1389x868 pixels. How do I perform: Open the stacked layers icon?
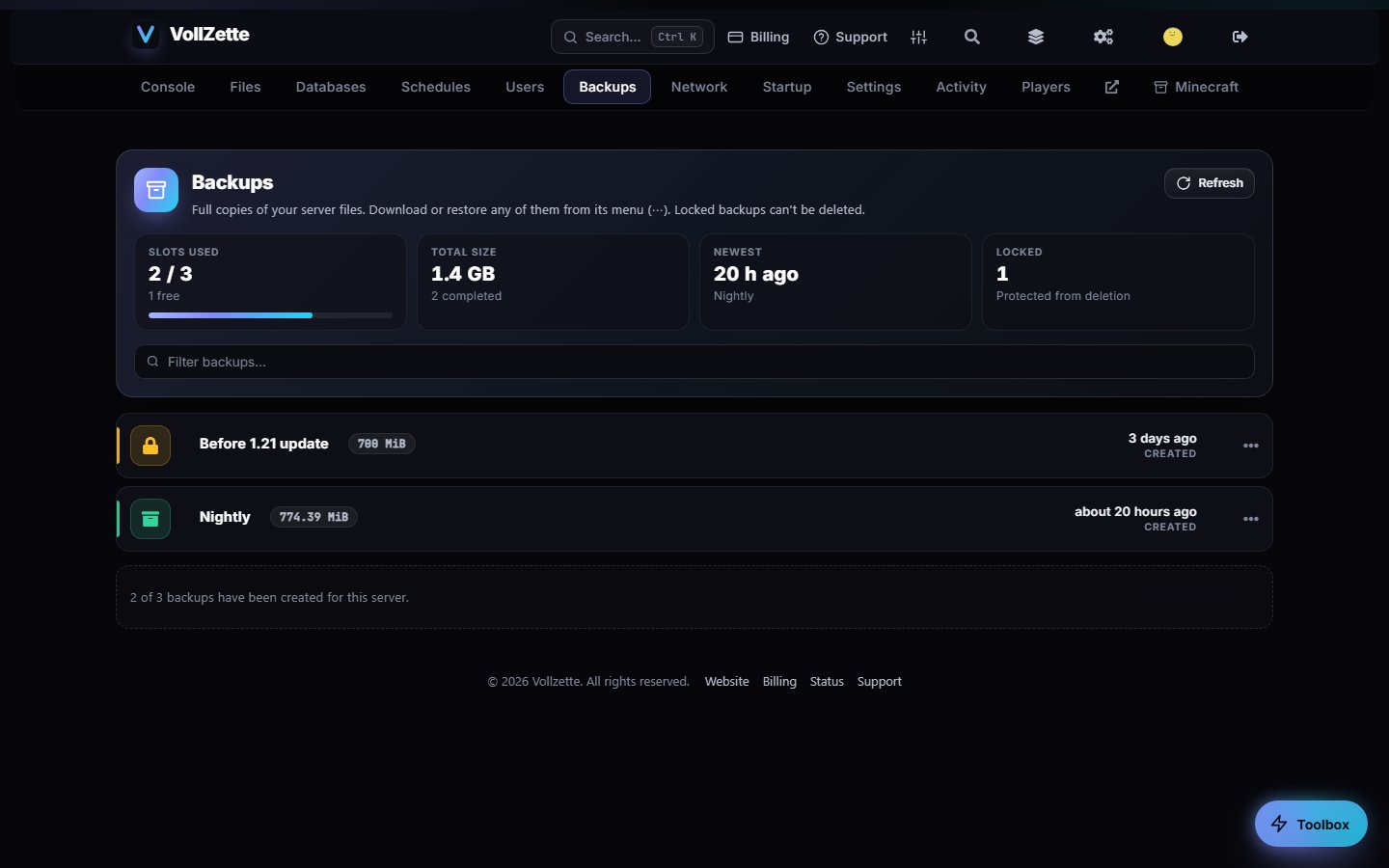(1036, 37)
